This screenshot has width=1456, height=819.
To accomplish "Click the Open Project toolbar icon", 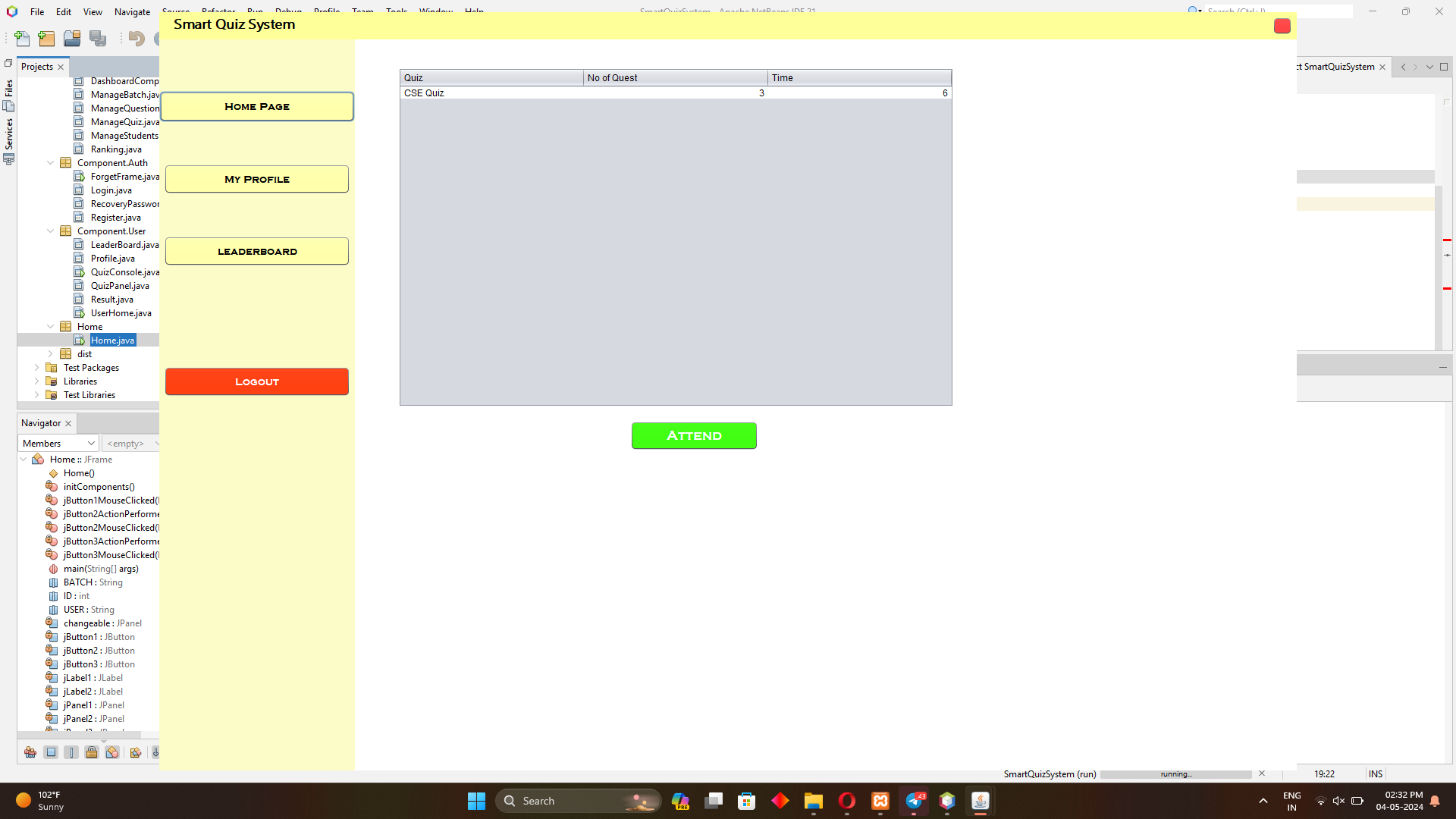I will pos(72,39).
